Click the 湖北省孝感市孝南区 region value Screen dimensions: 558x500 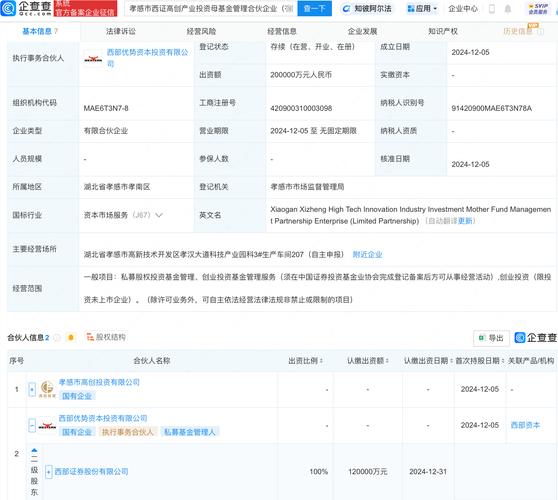point(117,187)
